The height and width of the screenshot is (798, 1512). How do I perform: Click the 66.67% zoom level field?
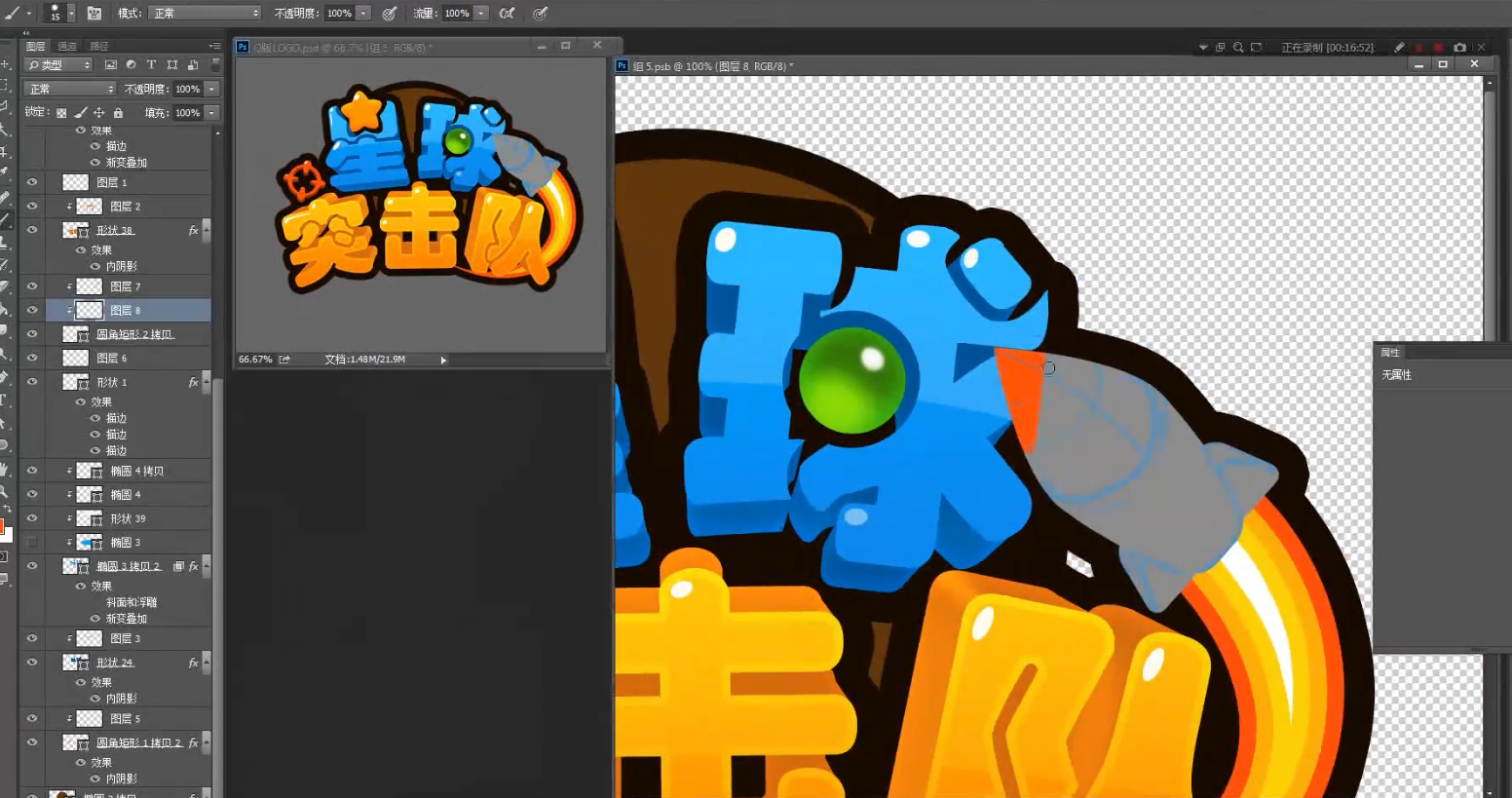point(255,360)
